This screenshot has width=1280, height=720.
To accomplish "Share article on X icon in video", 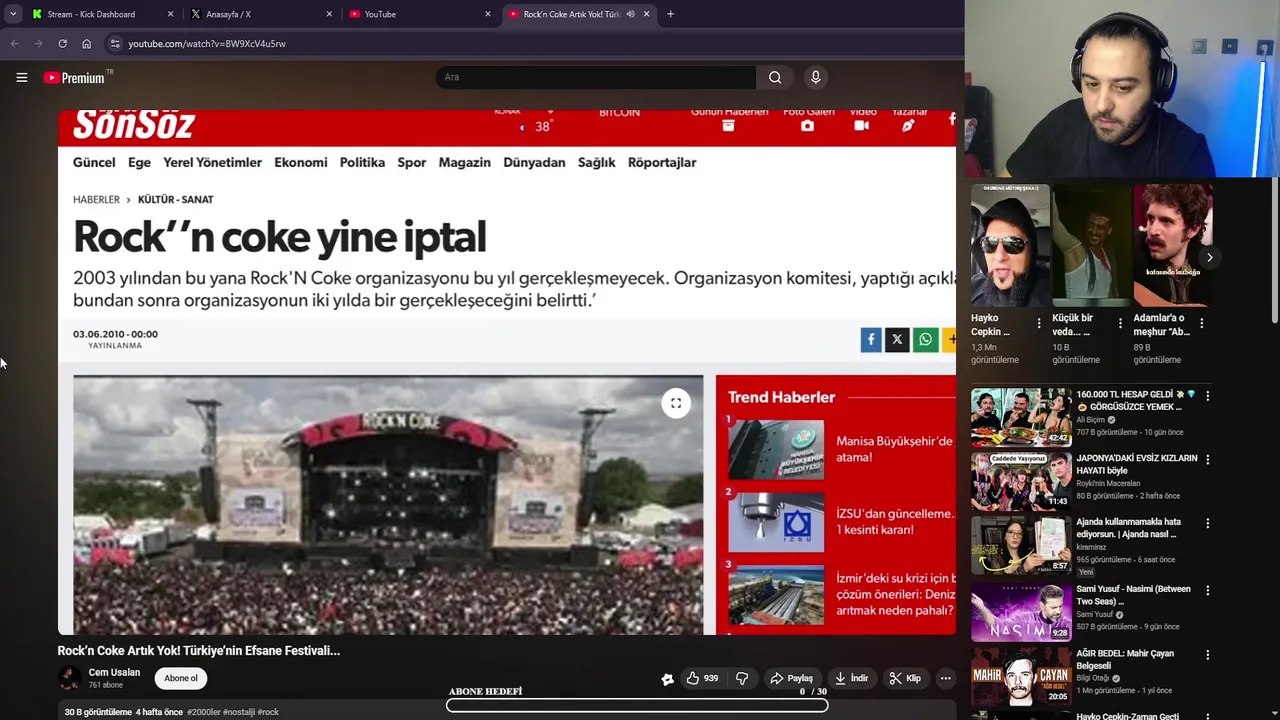I will point(897,340).
